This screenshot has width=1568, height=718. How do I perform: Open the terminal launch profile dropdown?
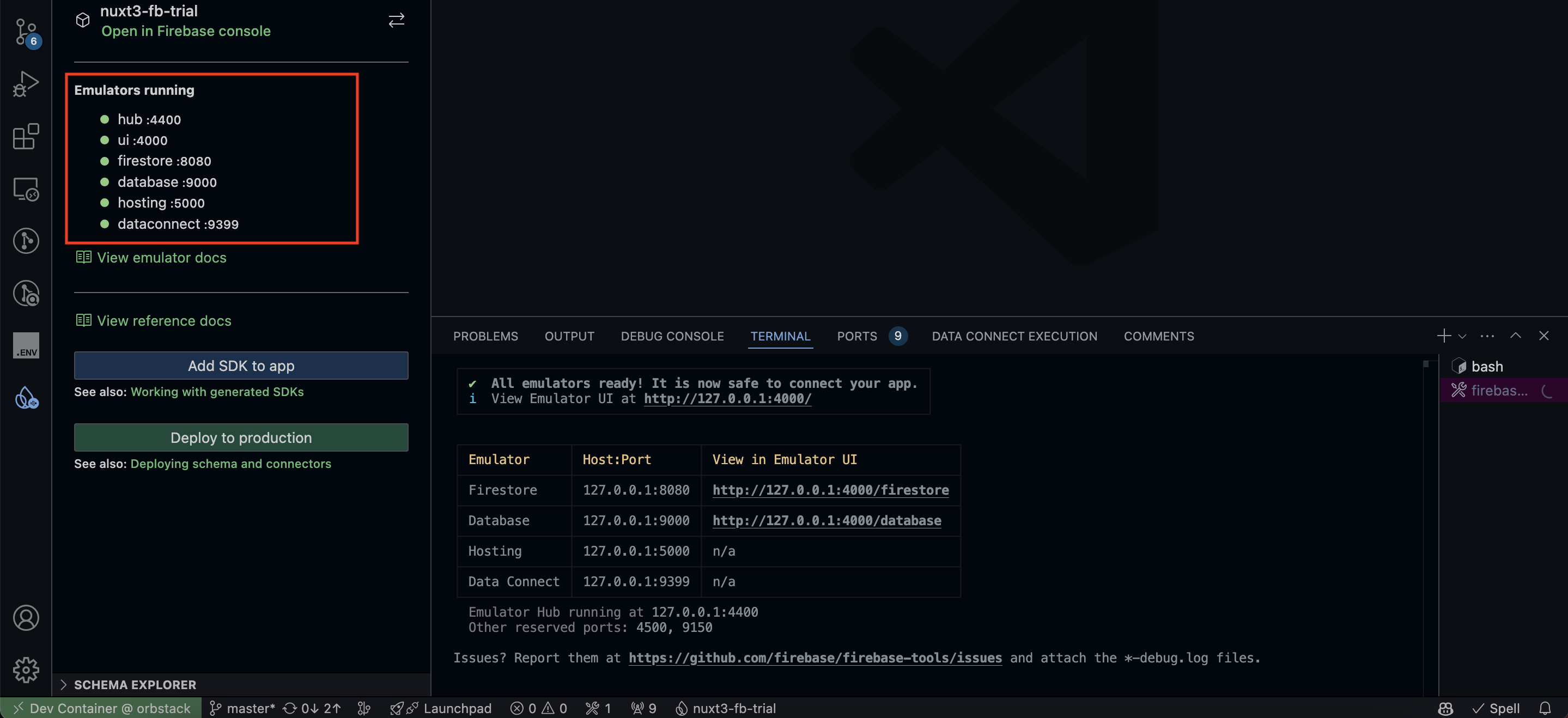pos(1463,336)
